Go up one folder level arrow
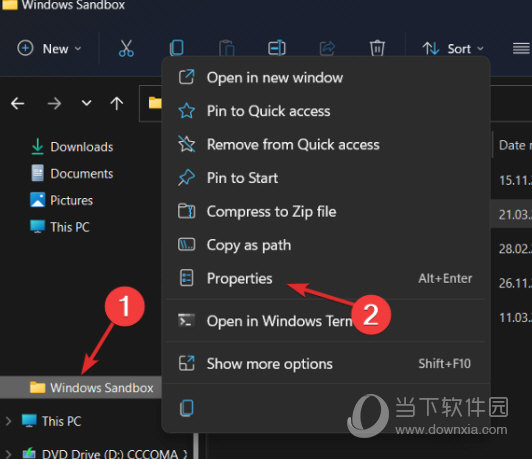 pyautogui.click(x=117, y=103)
